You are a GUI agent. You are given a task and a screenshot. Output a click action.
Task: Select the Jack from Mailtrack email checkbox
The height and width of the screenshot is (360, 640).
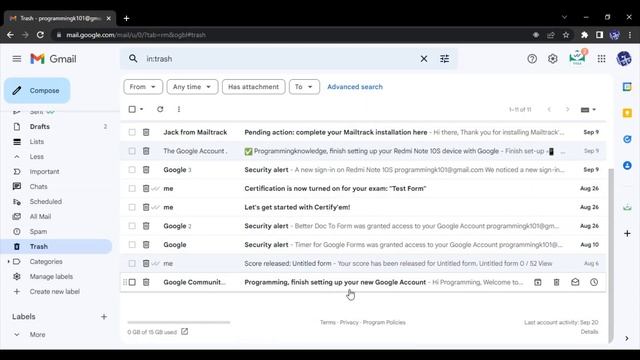pos(132,132)
